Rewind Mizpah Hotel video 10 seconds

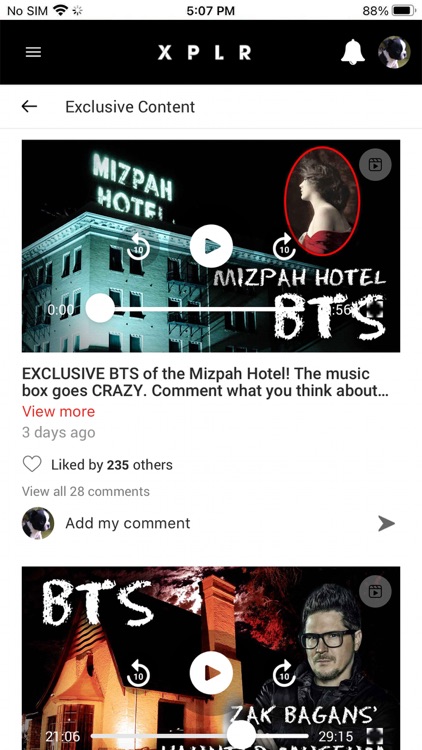[138, 247]
